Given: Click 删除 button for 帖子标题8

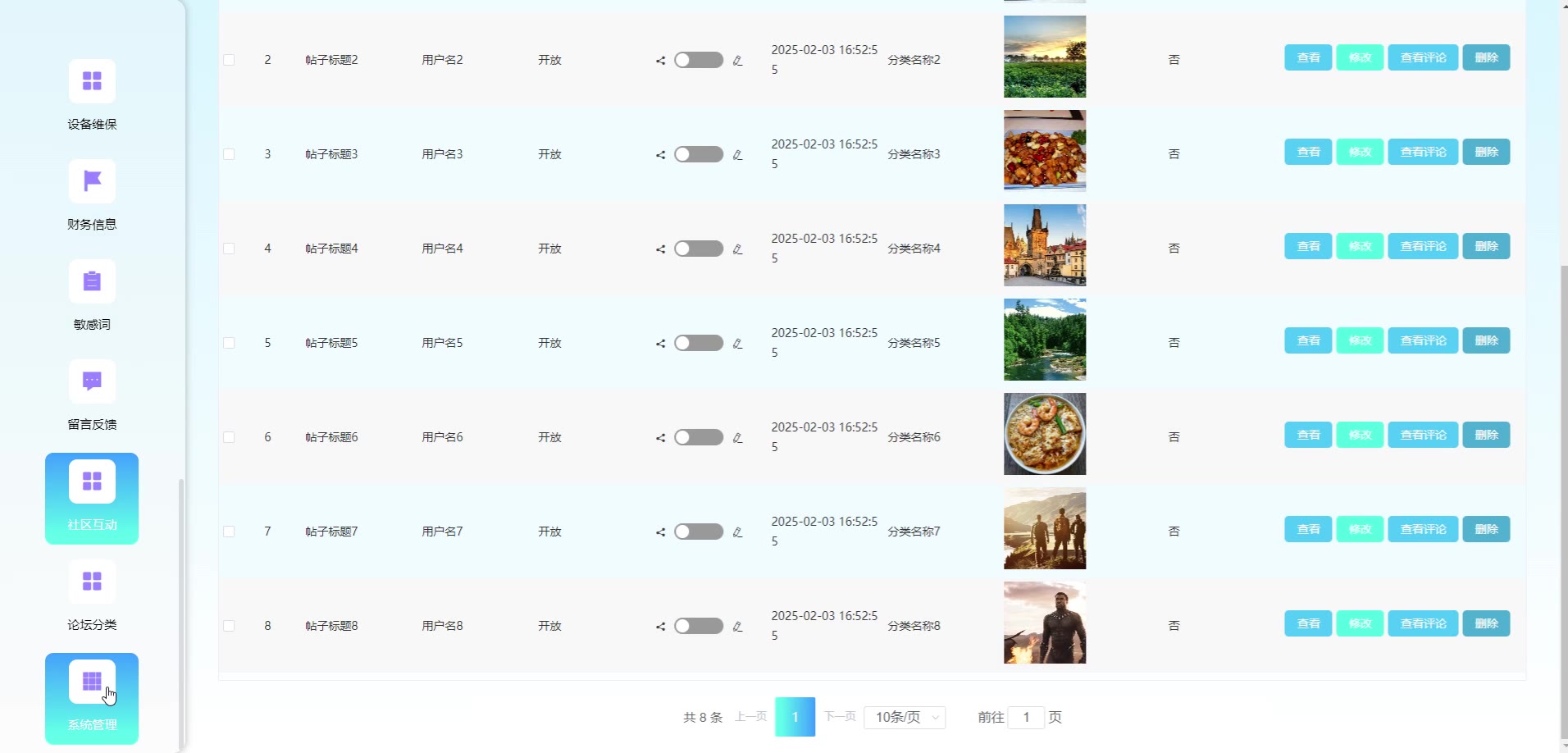Looking at the screenshot, I should point(1486,623).
